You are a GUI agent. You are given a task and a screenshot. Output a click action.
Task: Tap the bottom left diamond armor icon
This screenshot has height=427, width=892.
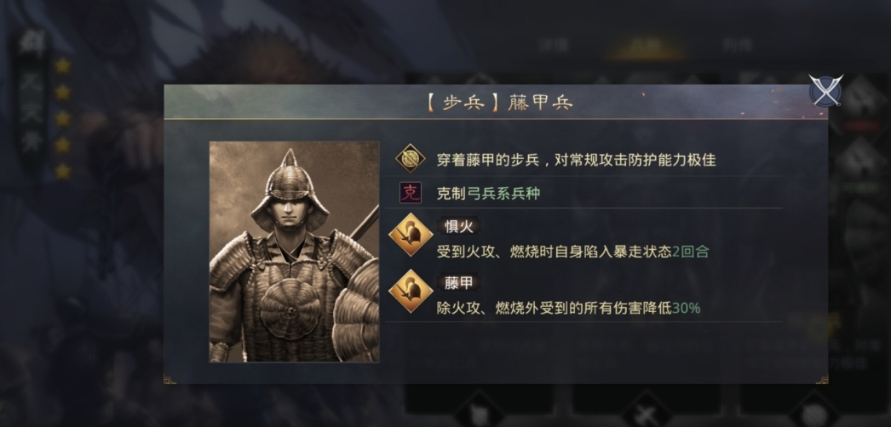[479, 411]
